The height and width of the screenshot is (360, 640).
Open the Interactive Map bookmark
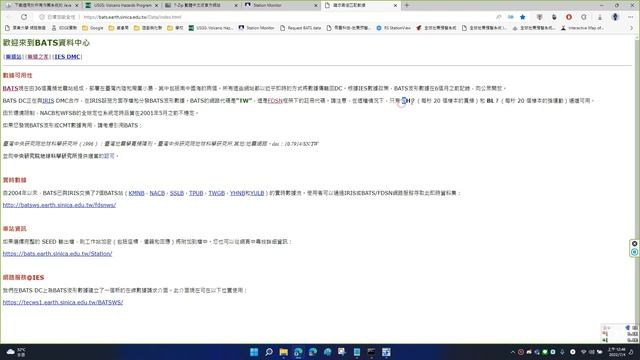582,28
